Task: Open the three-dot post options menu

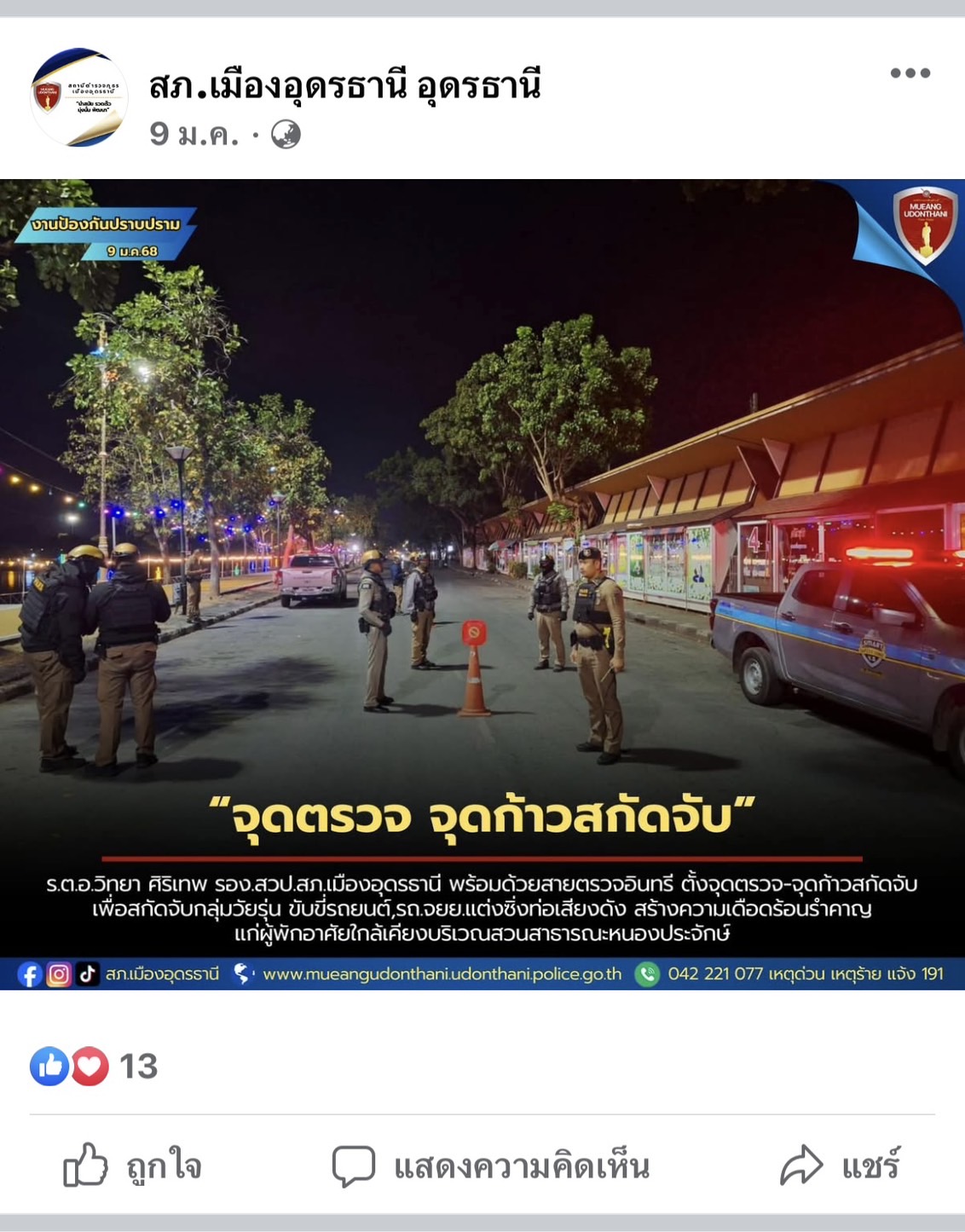Action: coord(910,73)
